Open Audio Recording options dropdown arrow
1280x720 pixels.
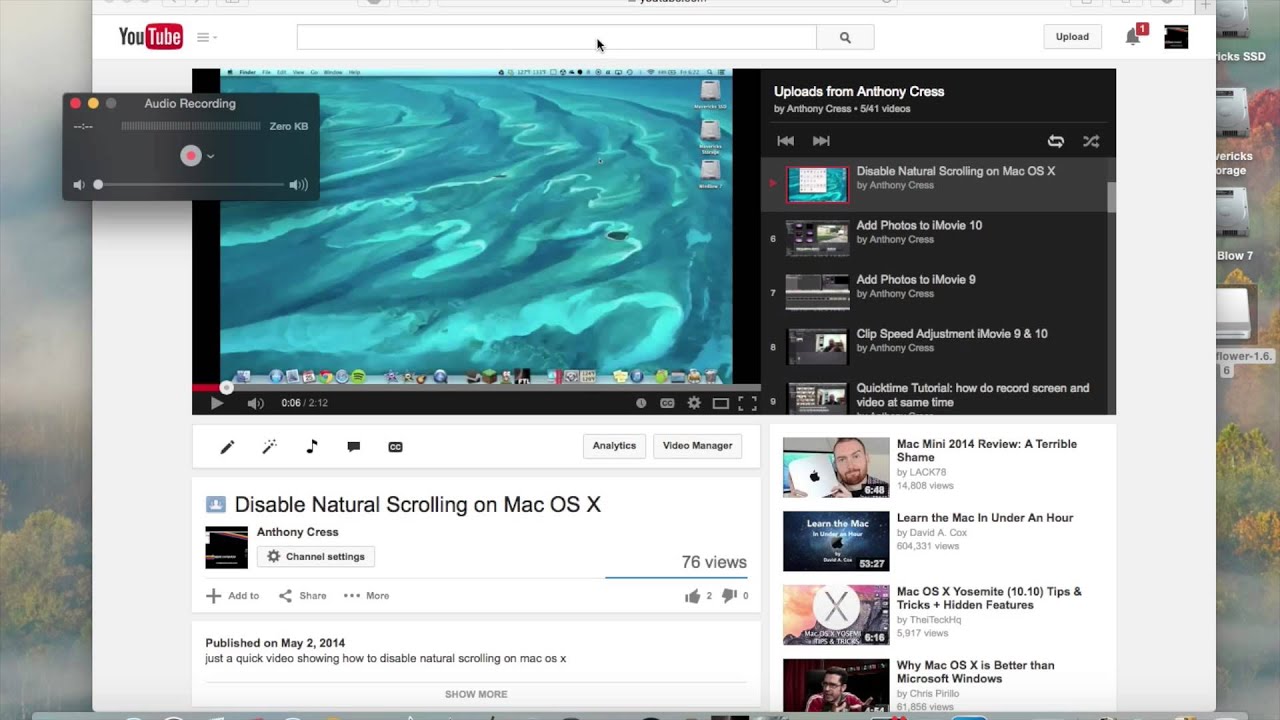[210, 156]
